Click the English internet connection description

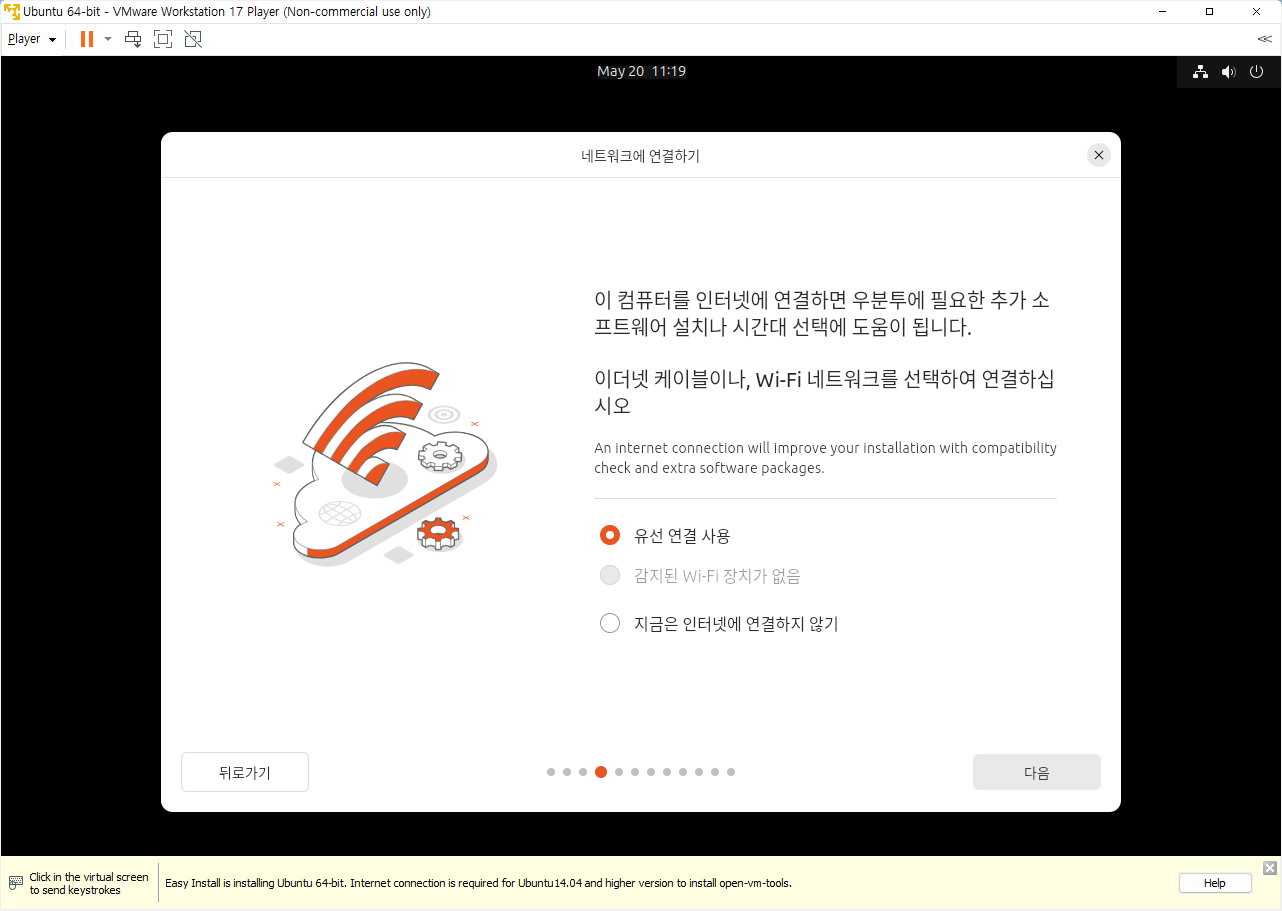point(825,458)
